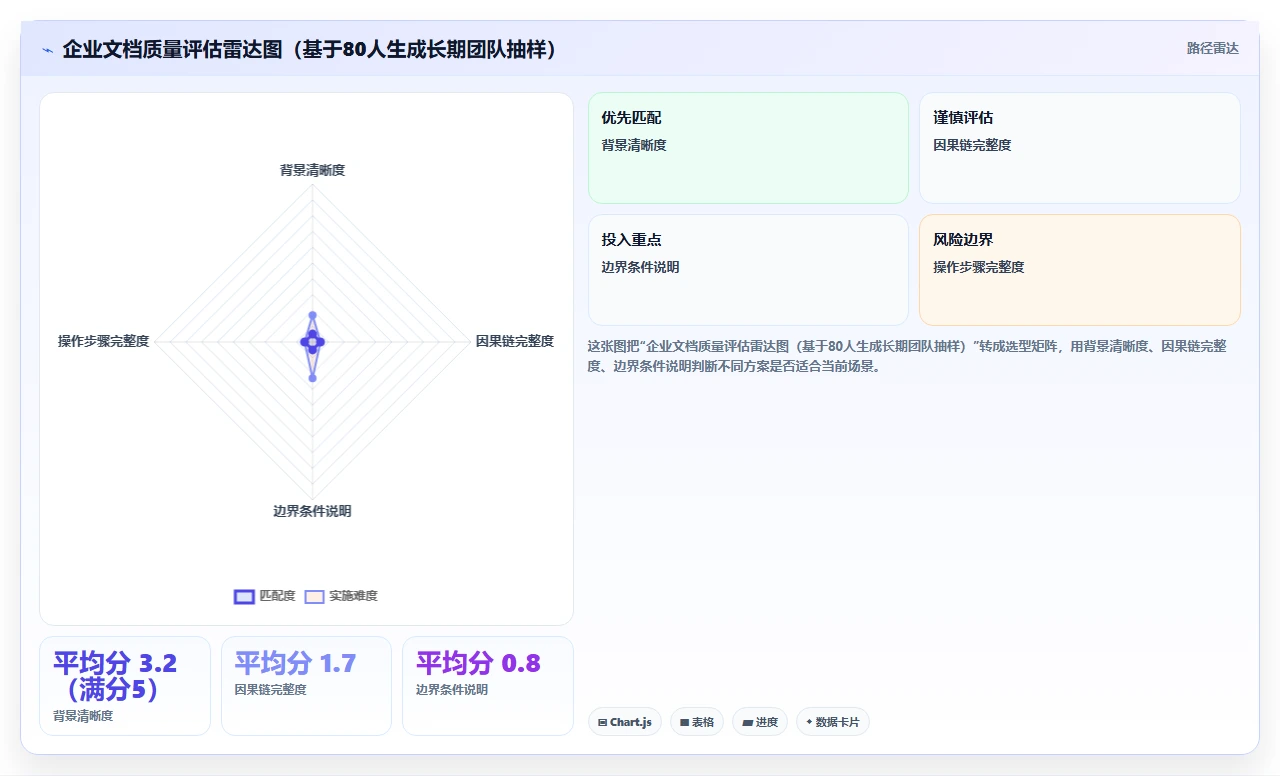The height and width of the screenshot is (776, 1280).
Task: Click 操作步骤完整度 text in 风险边界 card
Action: coord(979,267)
